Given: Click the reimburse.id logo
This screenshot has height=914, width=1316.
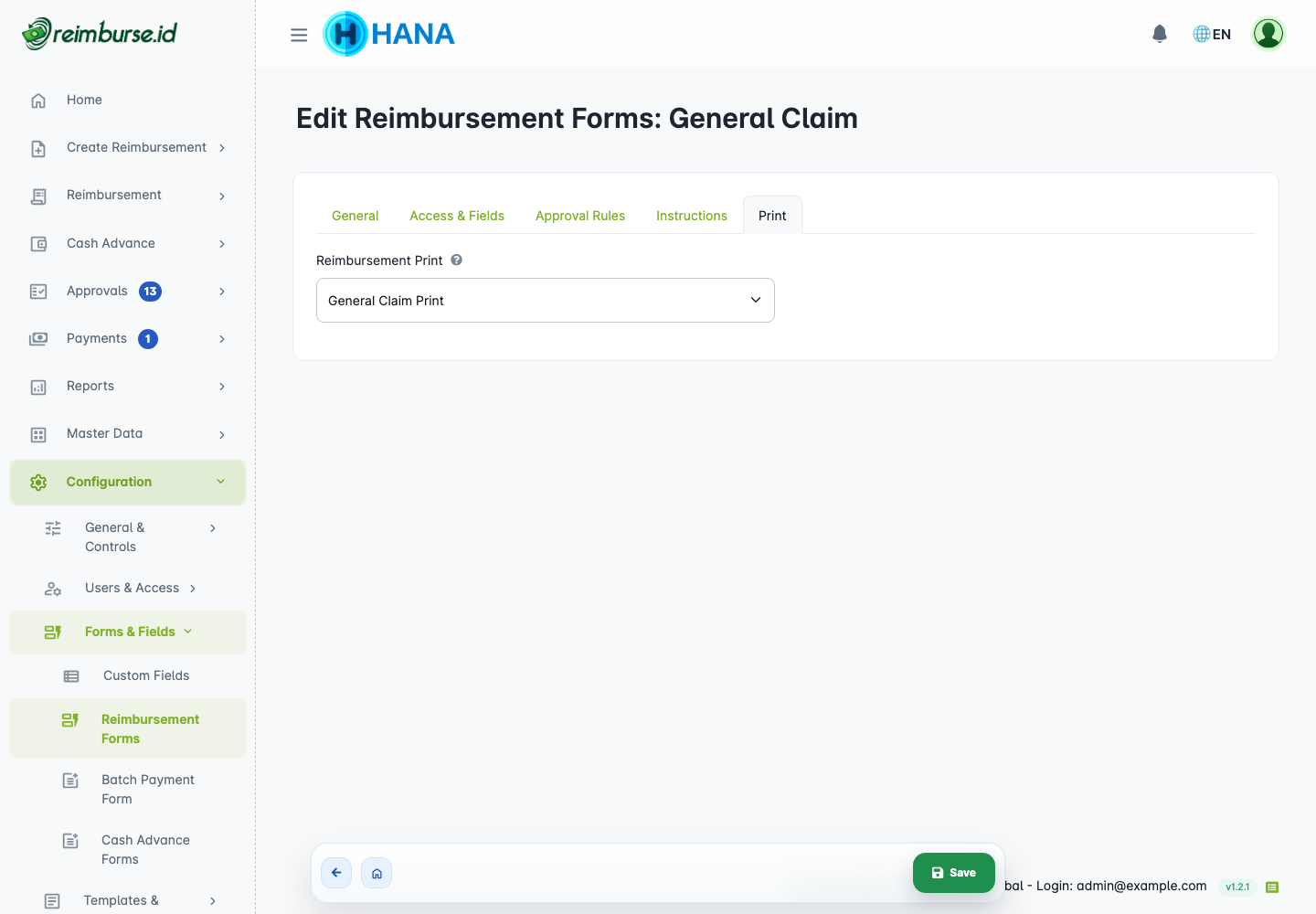Looking at the screenshot, I should [100, 34].
